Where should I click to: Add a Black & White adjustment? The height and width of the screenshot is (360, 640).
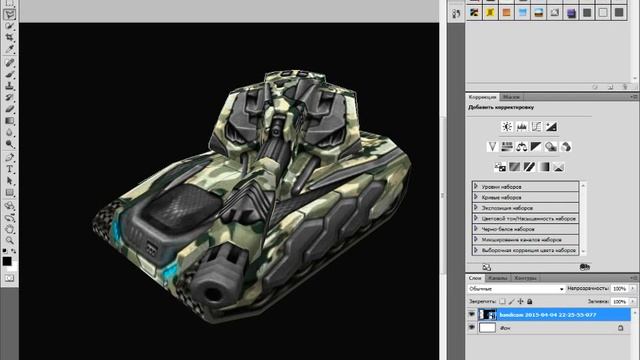click(x=536, y=147)
